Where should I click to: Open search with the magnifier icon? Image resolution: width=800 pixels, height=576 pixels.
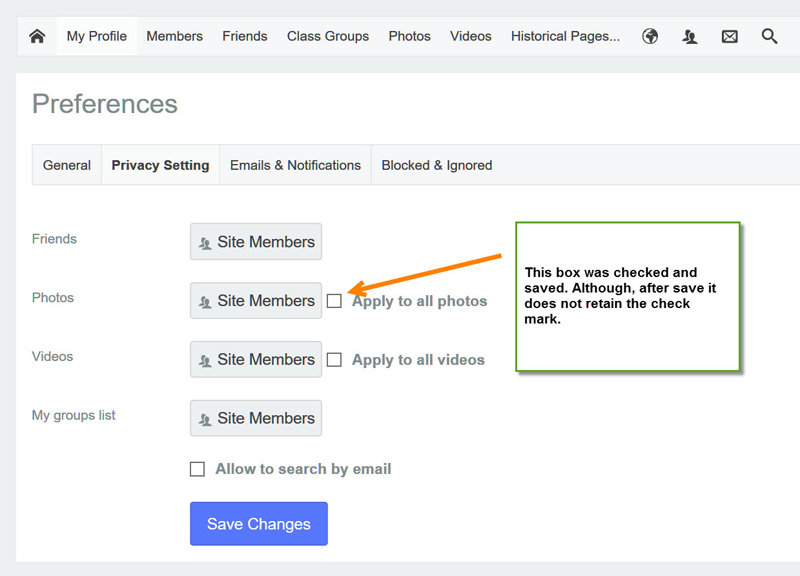point(769,36)
